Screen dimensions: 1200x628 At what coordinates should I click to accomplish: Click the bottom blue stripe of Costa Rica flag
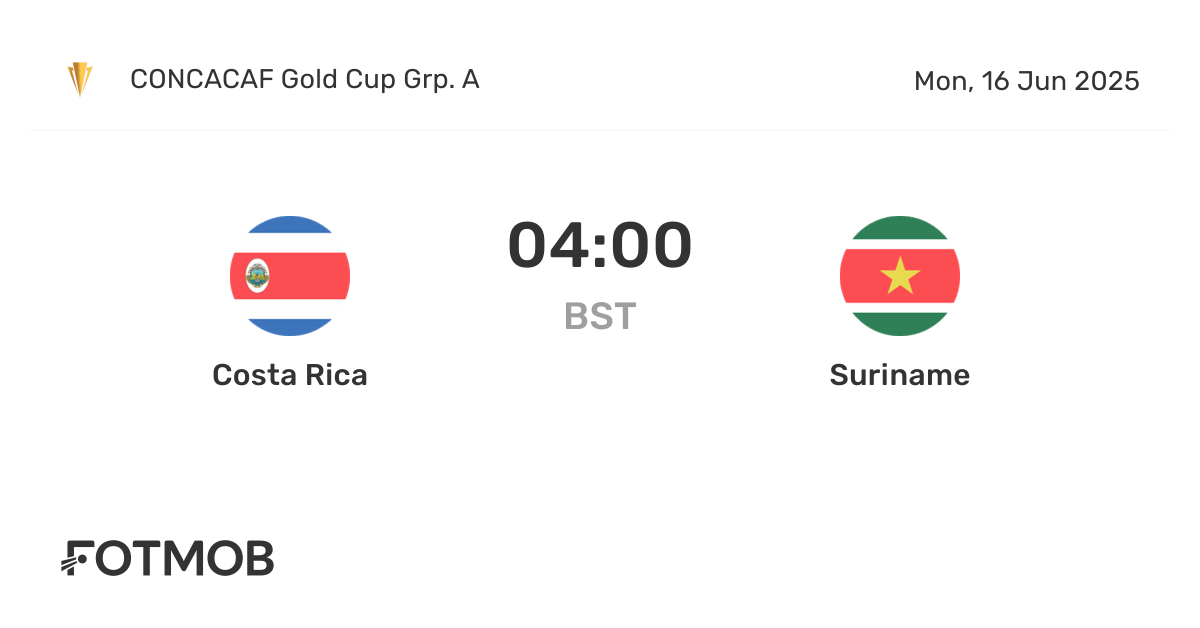point(290,325)
